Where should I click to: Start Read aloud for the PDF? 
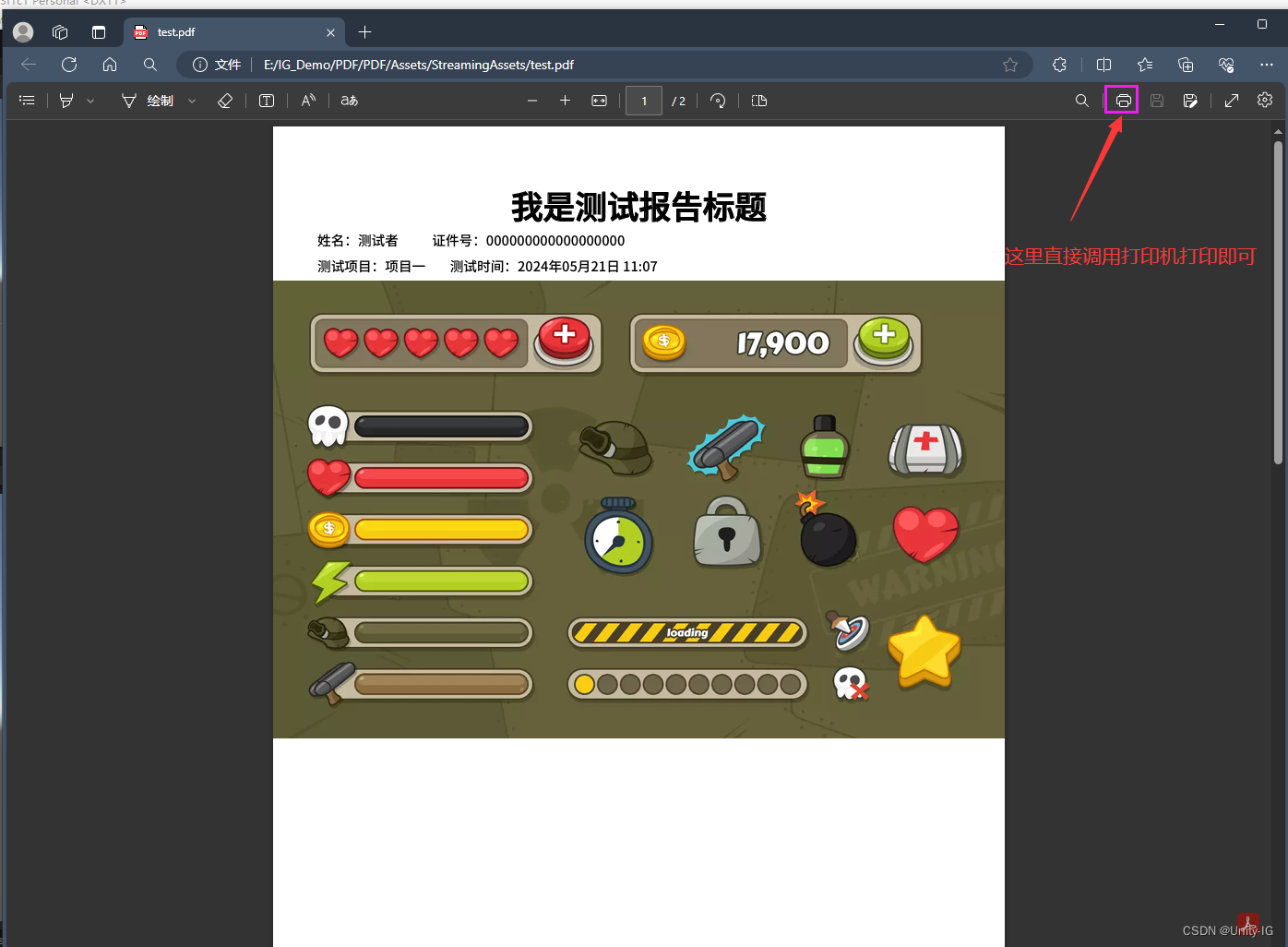(308, 101)
